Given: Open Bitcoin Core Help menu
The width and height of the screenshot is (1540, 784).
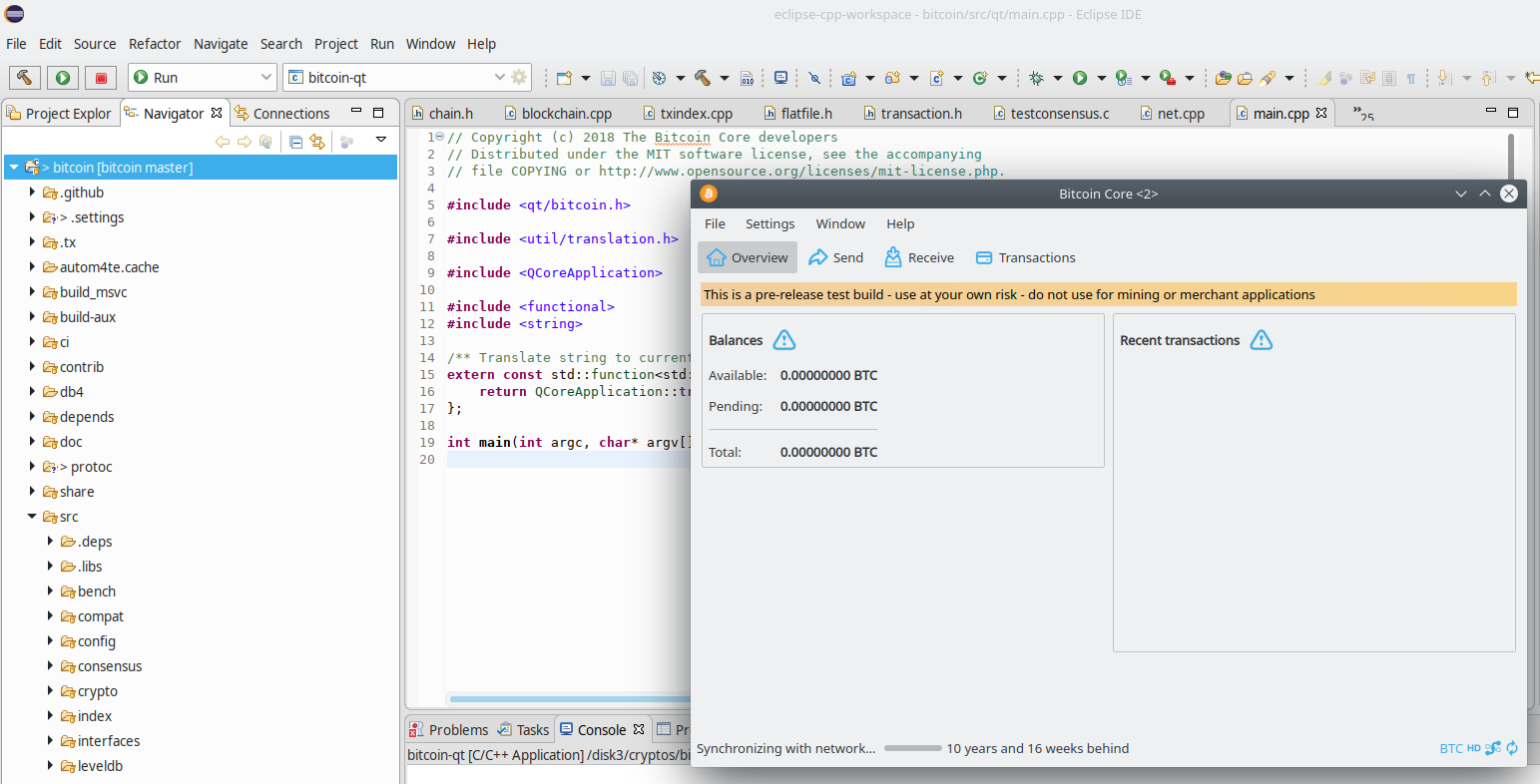Looking at the screenshot, I should (x=900, y=223).
